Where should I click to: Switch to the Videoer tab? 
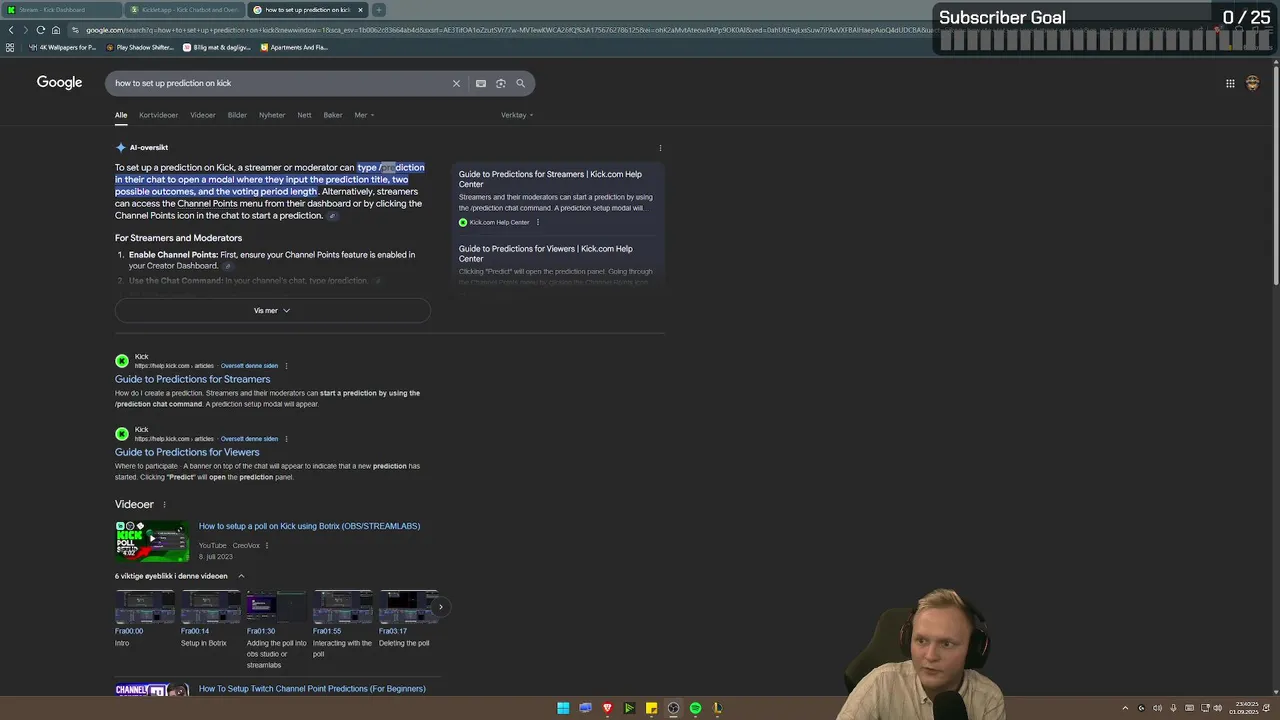coord(203,115)
